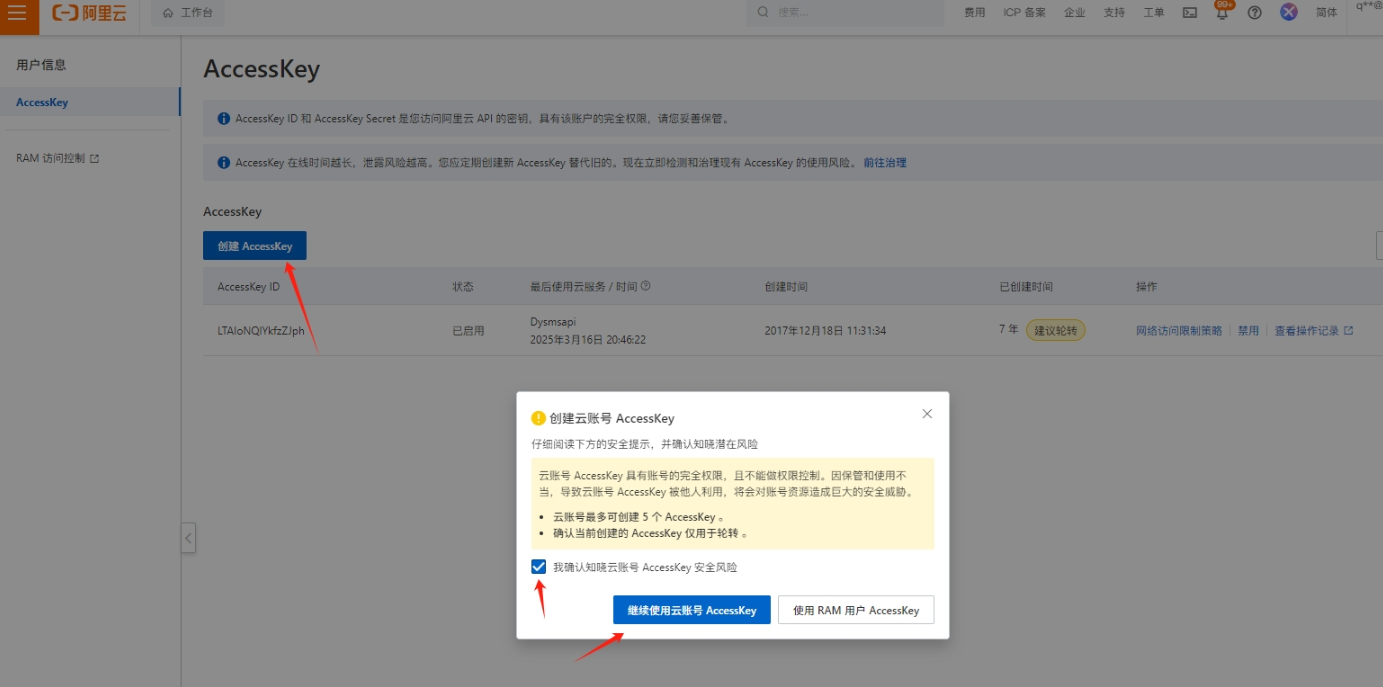Screen dimensions: 1383x687
Task: Open 网络访问限制策略 for the key
Action: 1179,330
